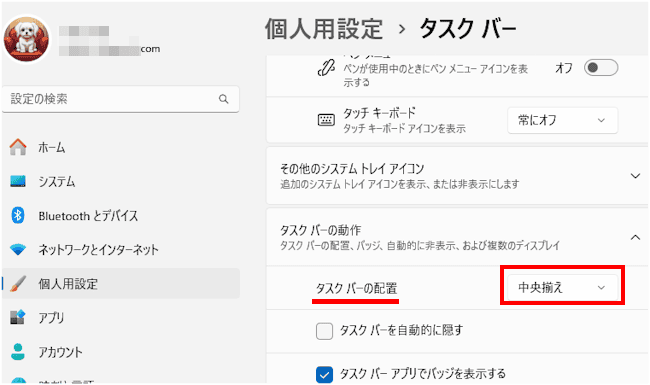Viewport: 650px width, 385px height.
Task: Click the タスク バーの配置 label
Action: [357, 288]
